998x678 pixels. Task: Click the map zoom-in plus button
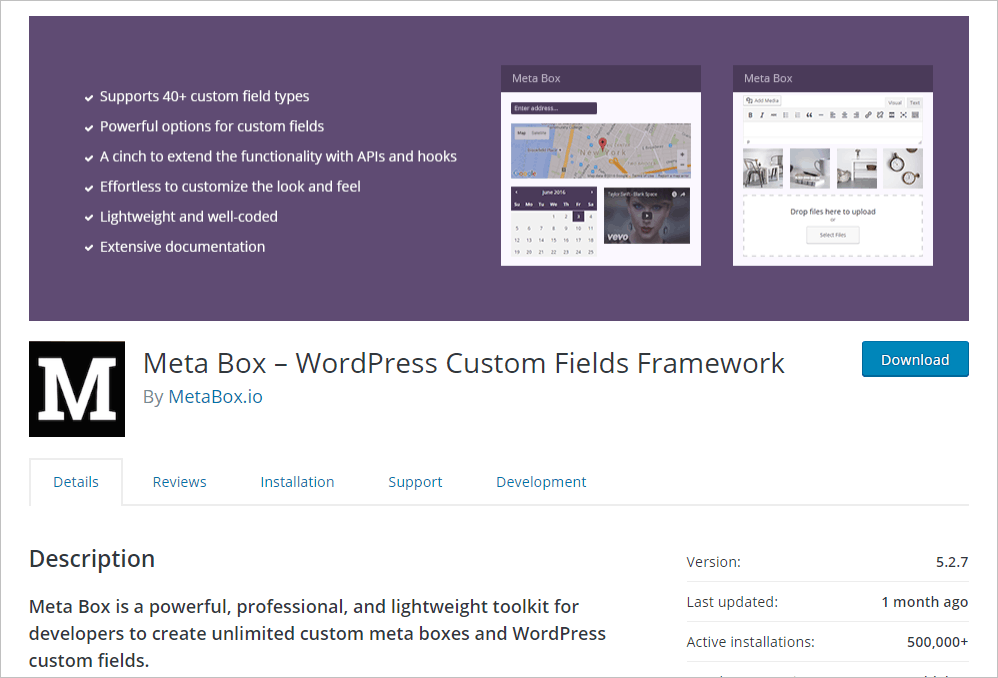(682, 155)
